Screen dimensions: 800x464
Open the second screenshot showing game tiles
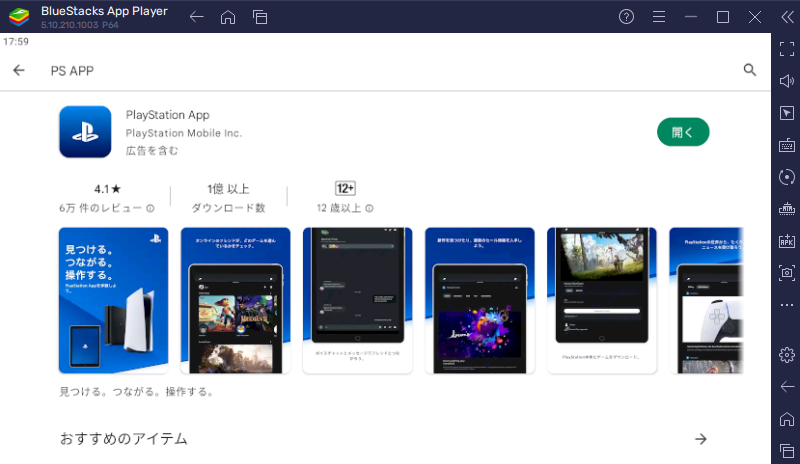(x=236, y=301)
